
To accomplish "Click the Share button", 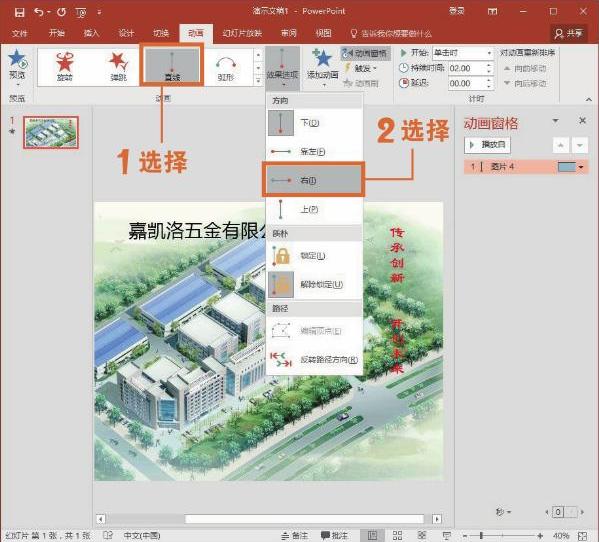I will point(569,34).
